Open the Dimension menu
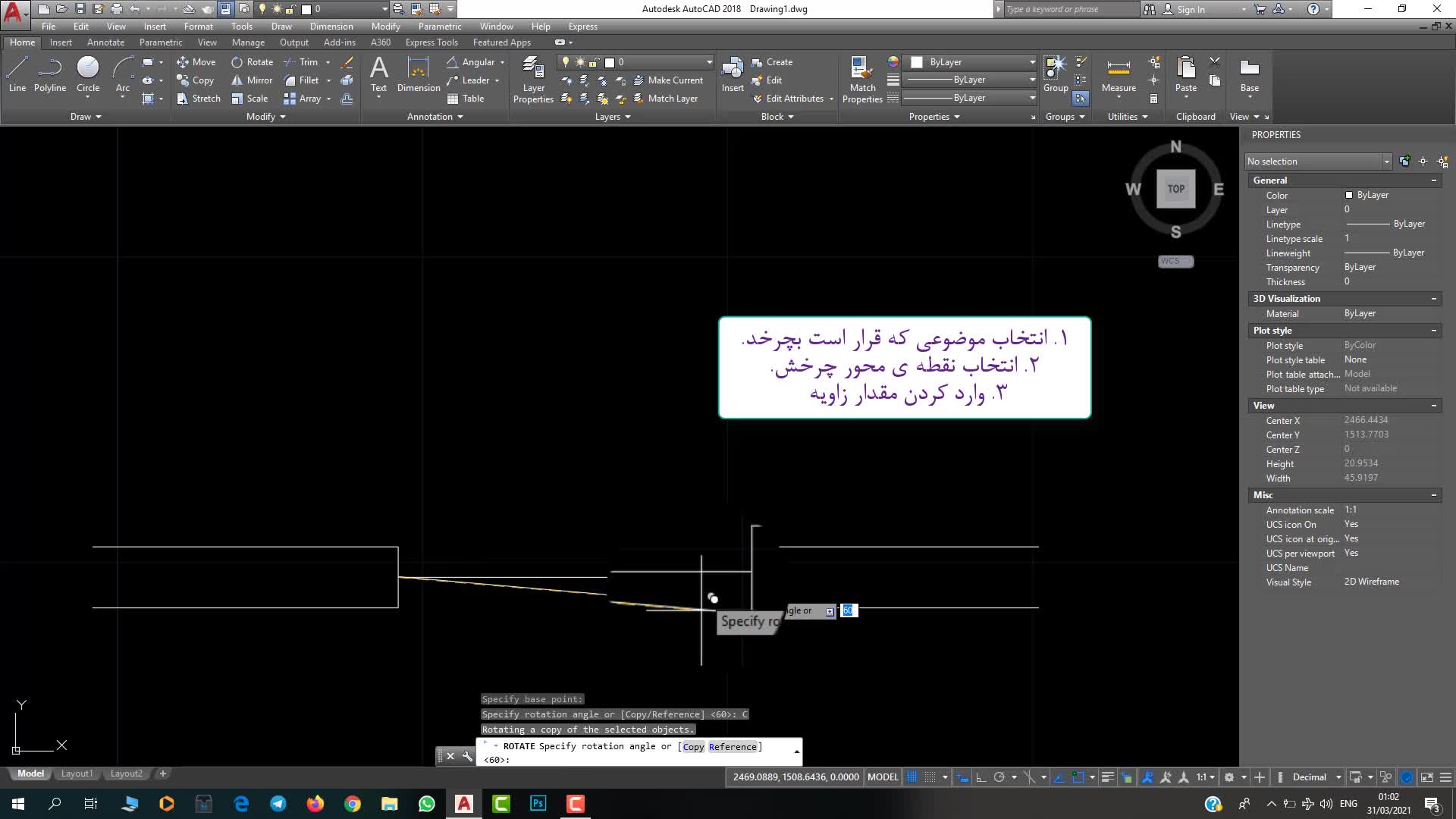 pyautogui.click(x=331, y=27)
